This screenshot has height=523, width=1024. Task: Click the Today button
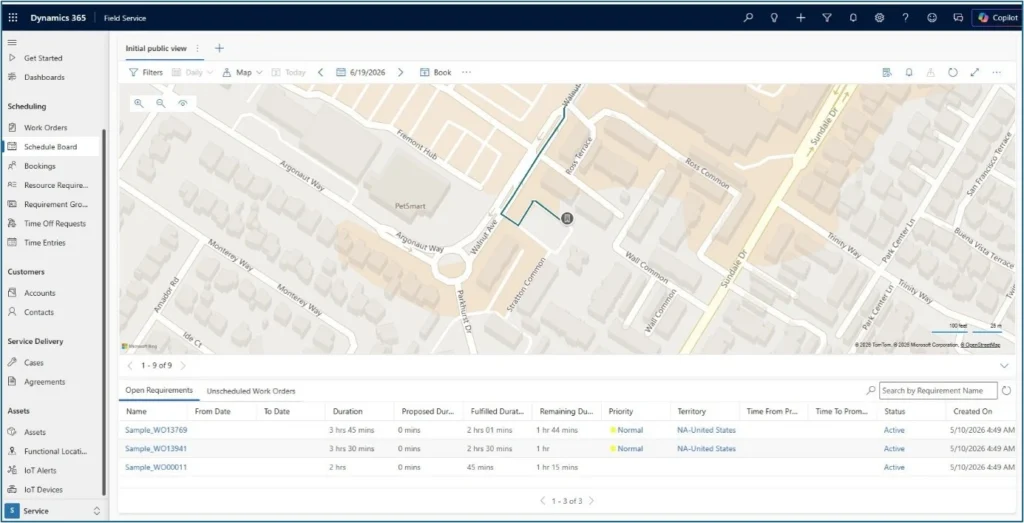point(289,72)
